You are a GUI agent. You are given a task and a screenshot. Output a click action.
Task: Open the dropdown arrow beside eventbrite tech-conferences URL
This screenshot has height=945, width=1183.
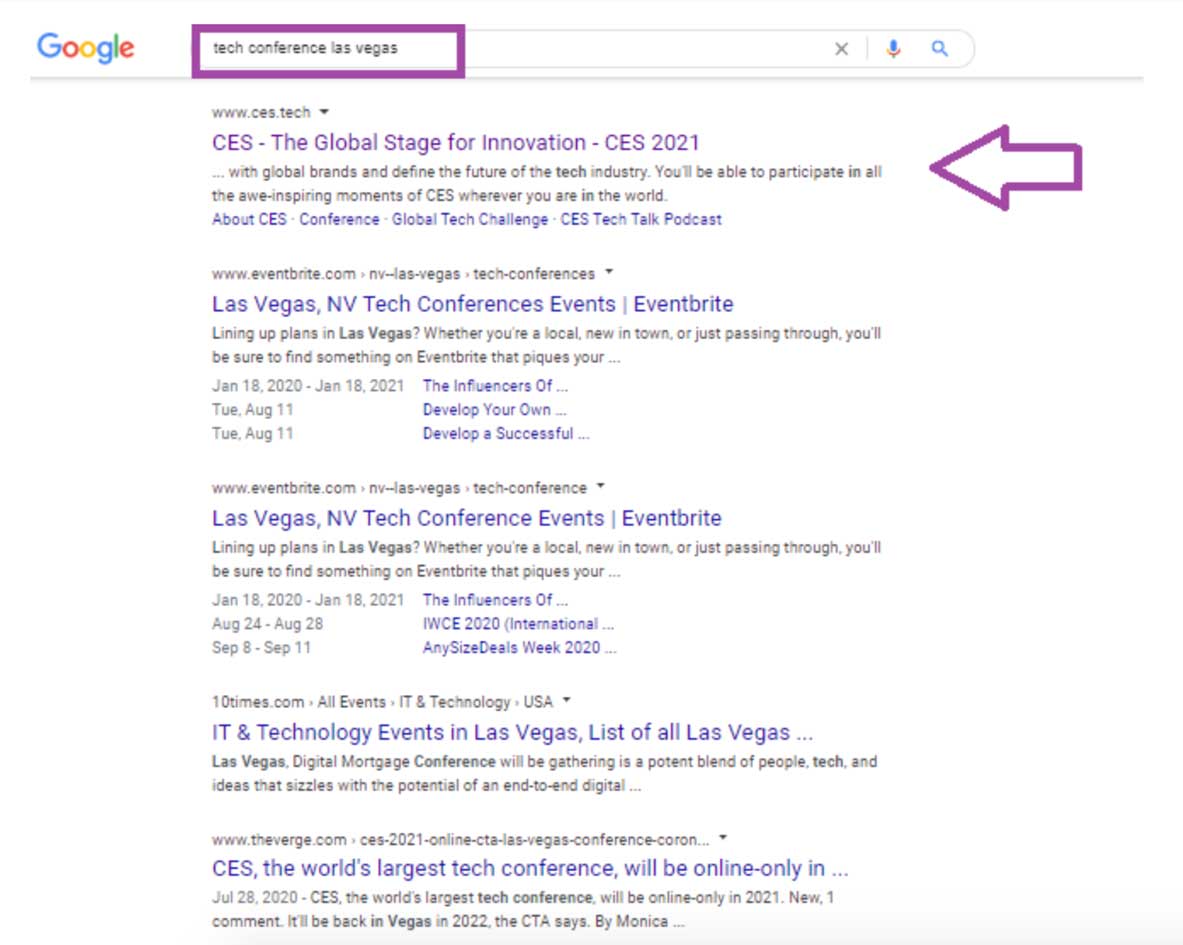click(609, 272)
